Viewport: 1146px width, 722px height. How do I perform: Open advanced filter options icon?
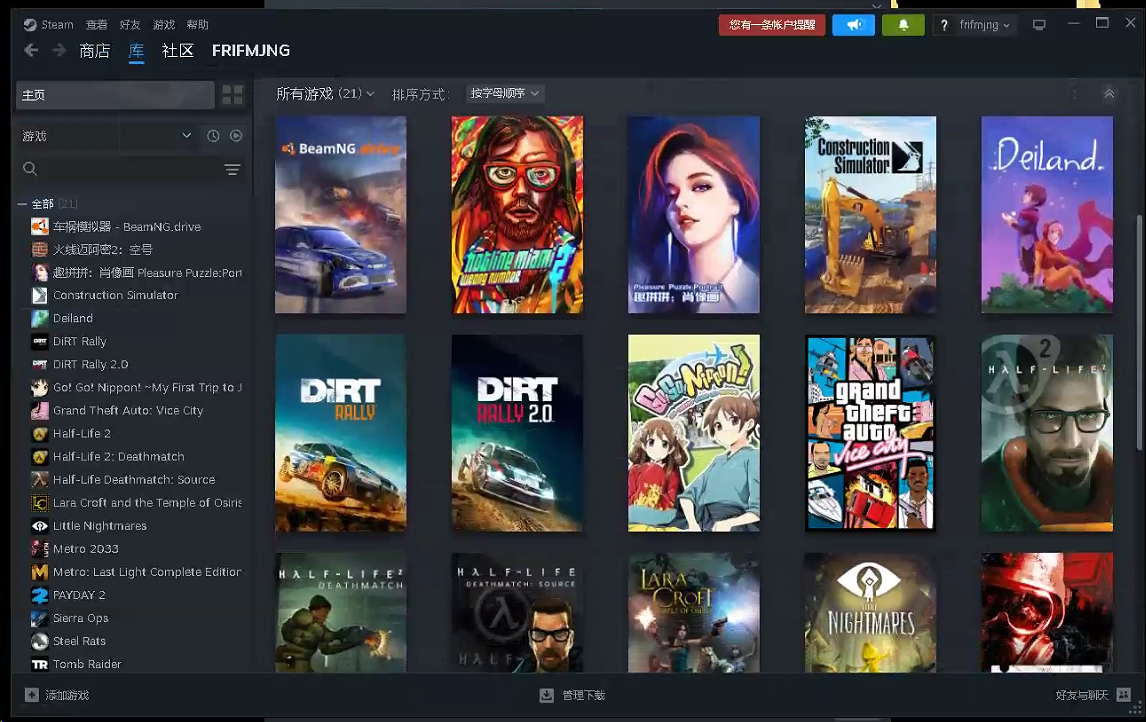click(x=232, y=170)
